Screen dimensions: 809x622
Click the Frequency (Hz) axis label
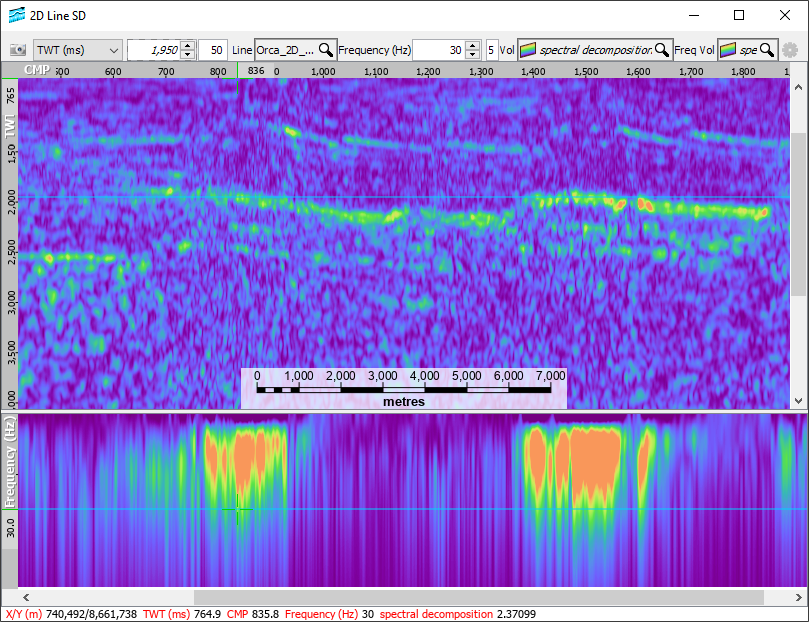pos(9,462)
